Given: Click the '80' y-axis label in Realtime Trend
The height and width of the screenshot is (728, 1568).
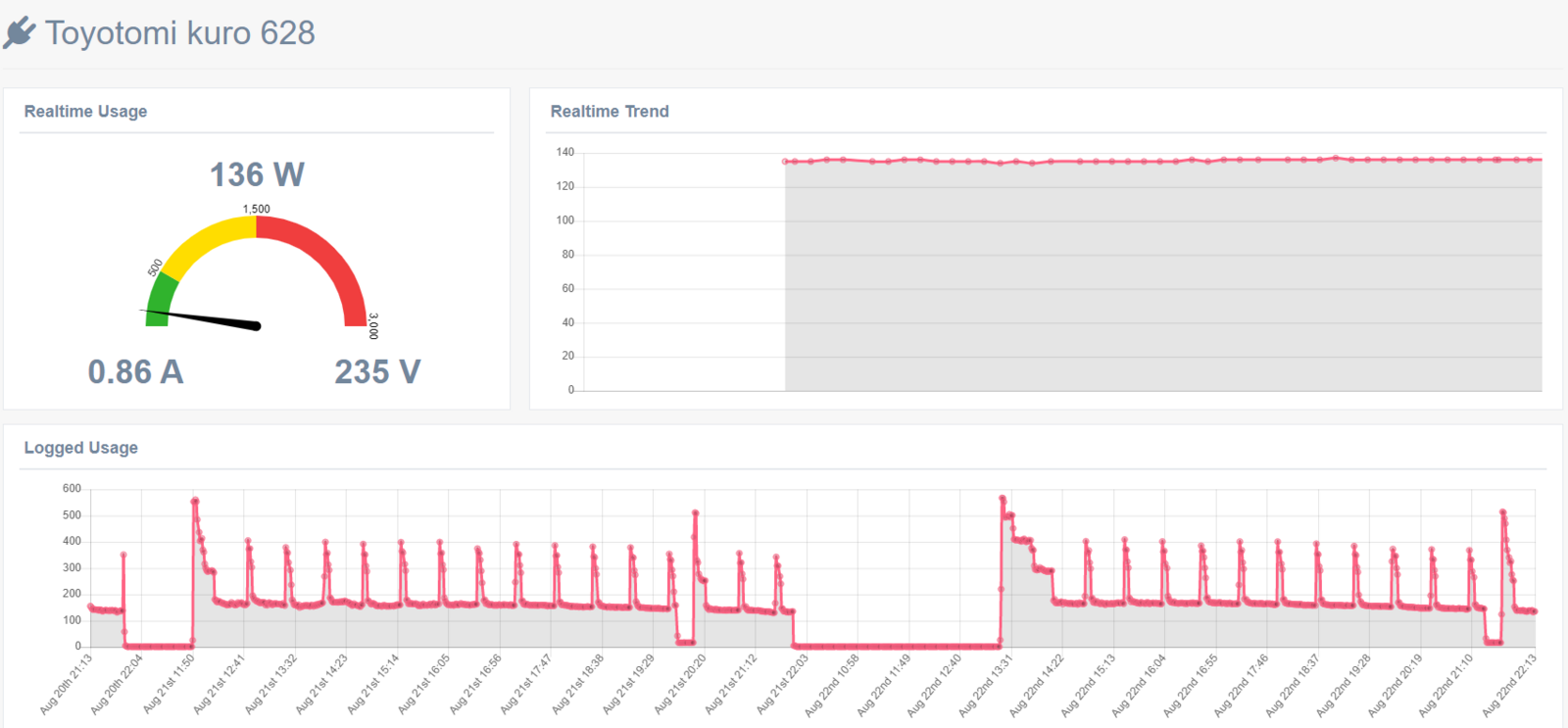Looking at the screenshot, I should point(568,254).
